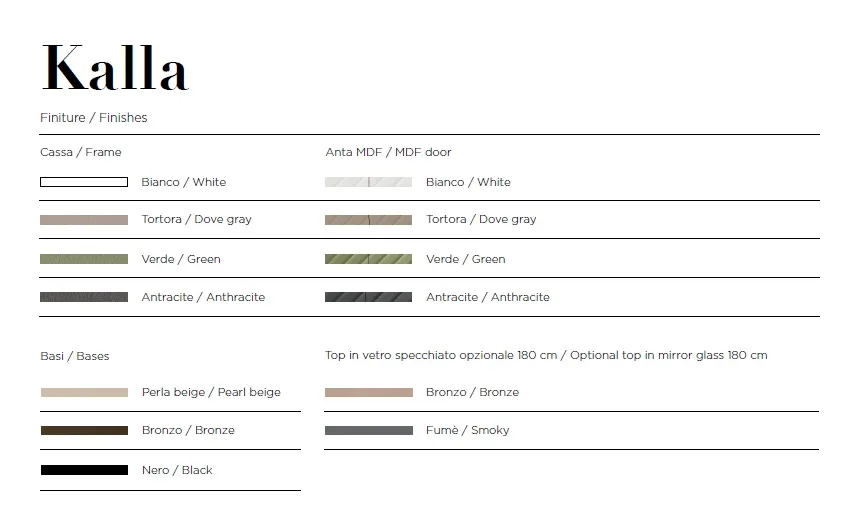This screenshot has height=529, width=845.
Task: Select the Basi / Bases heading
Action: click(x=75, y=356)
